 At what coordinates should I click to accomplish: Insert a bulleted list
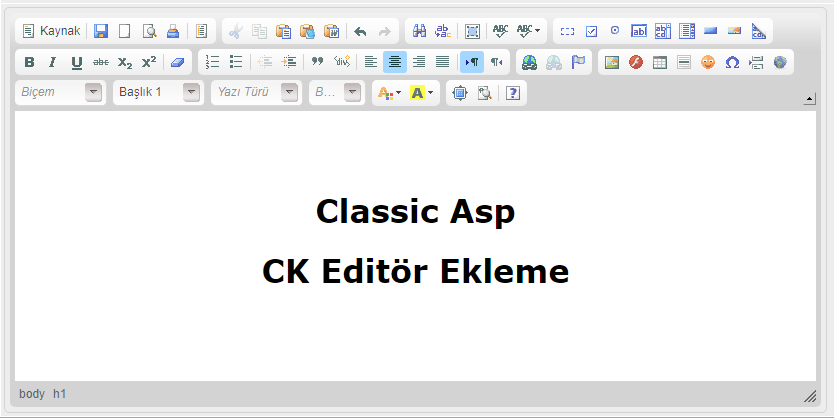[236, 62]
